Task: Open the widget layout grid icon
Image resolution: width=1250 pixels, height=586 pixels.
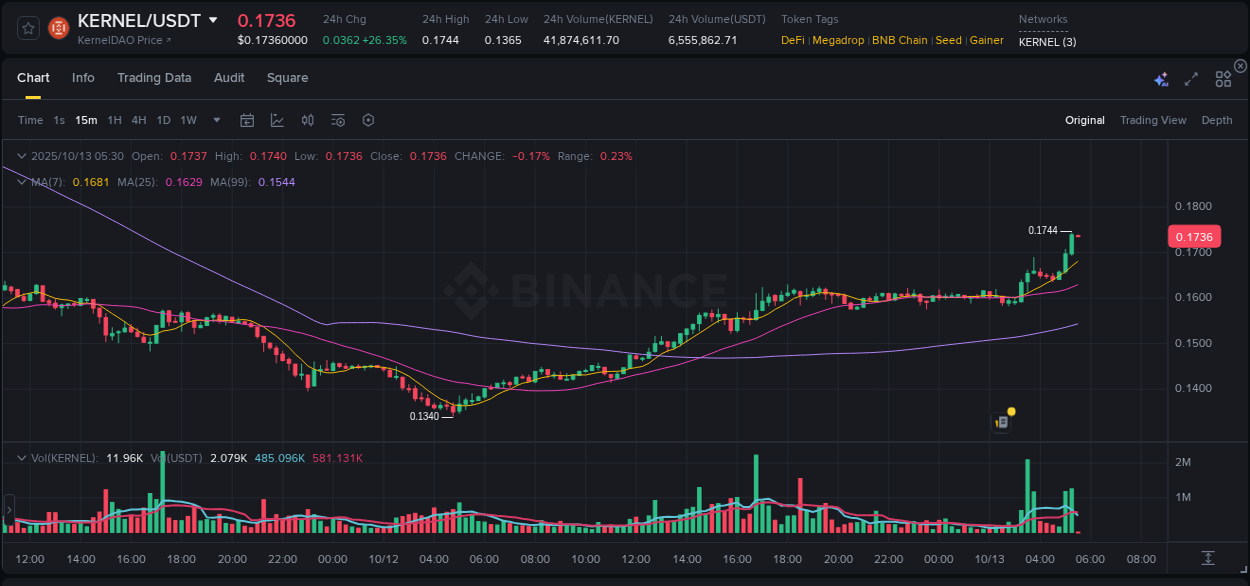Action: click(x=1223, y=78)
